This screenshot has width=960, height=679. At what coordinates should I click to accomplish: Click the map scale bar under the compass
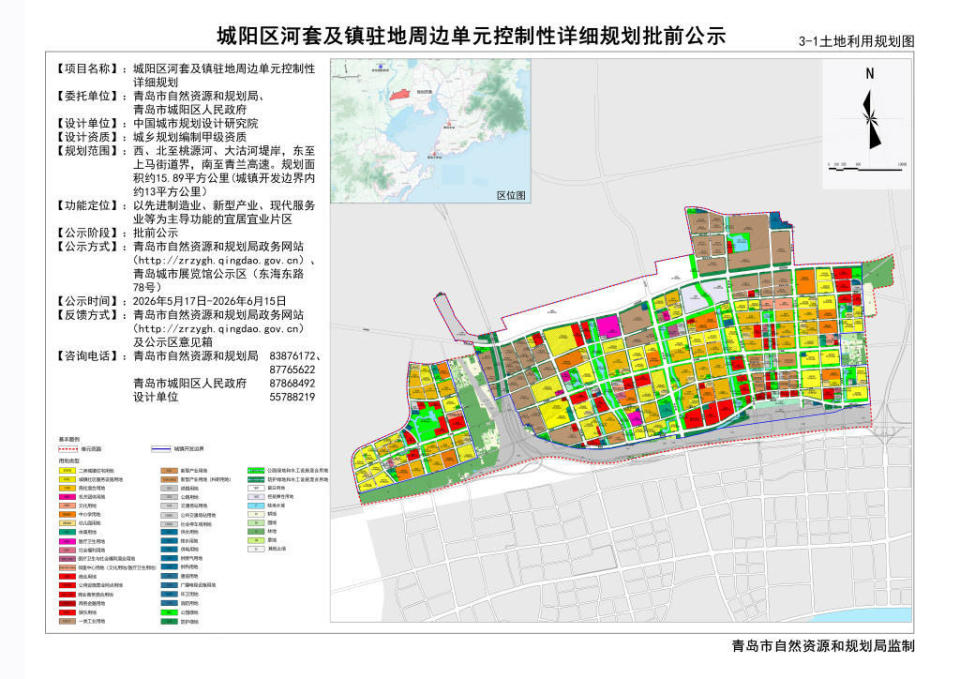click(865, 167)
